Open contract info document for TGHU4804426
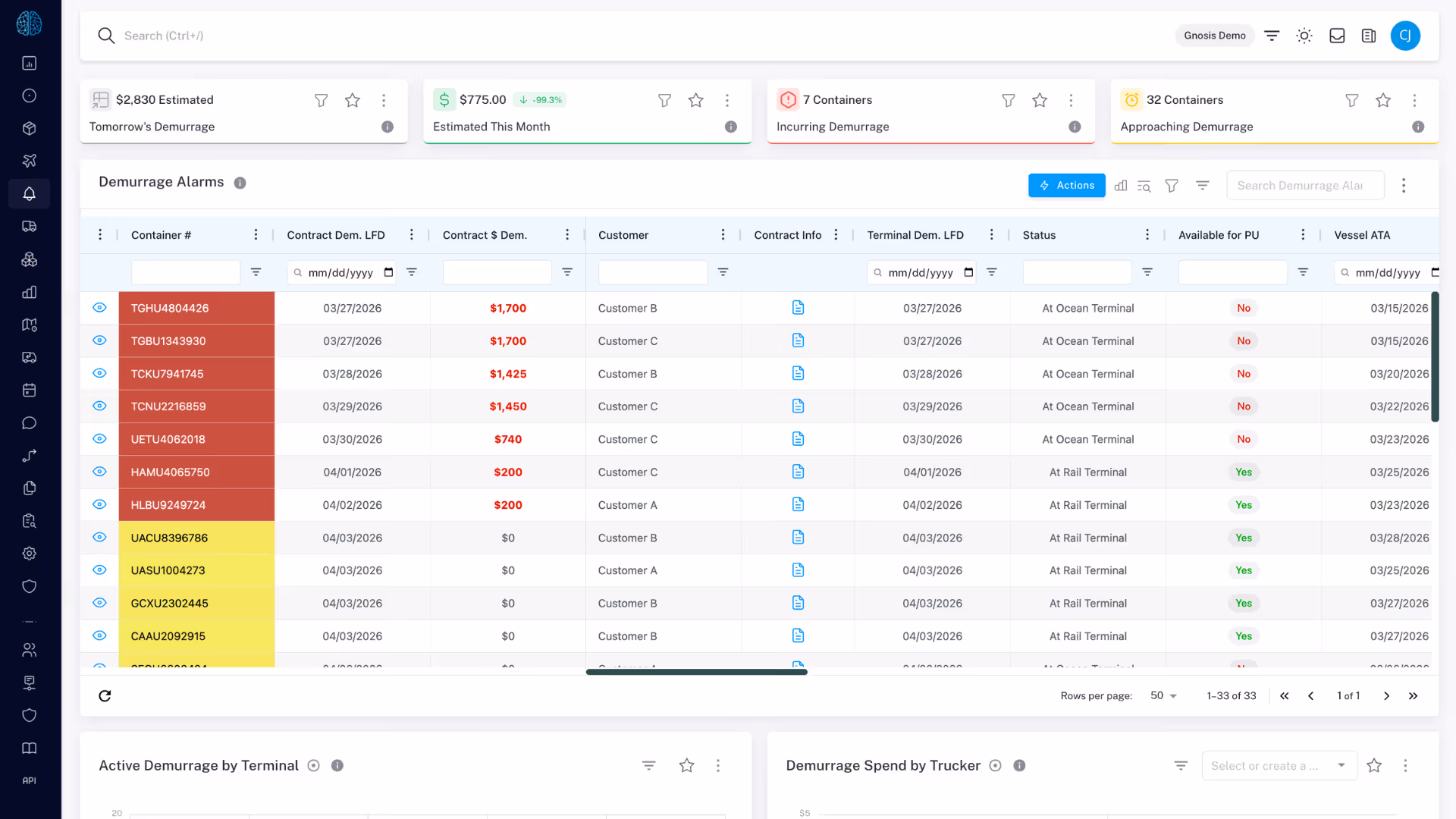This screenshot has height=819, width=1456. tap(798, 307)
